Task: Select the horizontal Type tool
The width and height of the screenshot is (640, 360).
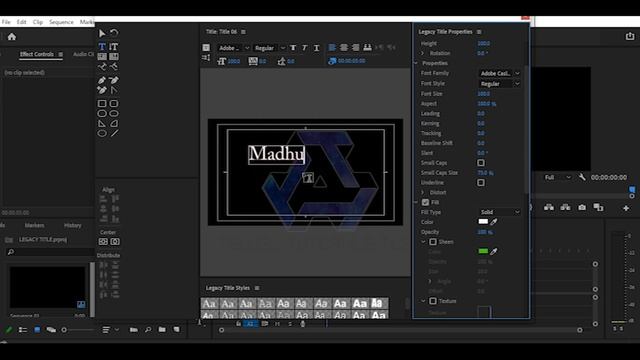Action: (x=102, y=47)
